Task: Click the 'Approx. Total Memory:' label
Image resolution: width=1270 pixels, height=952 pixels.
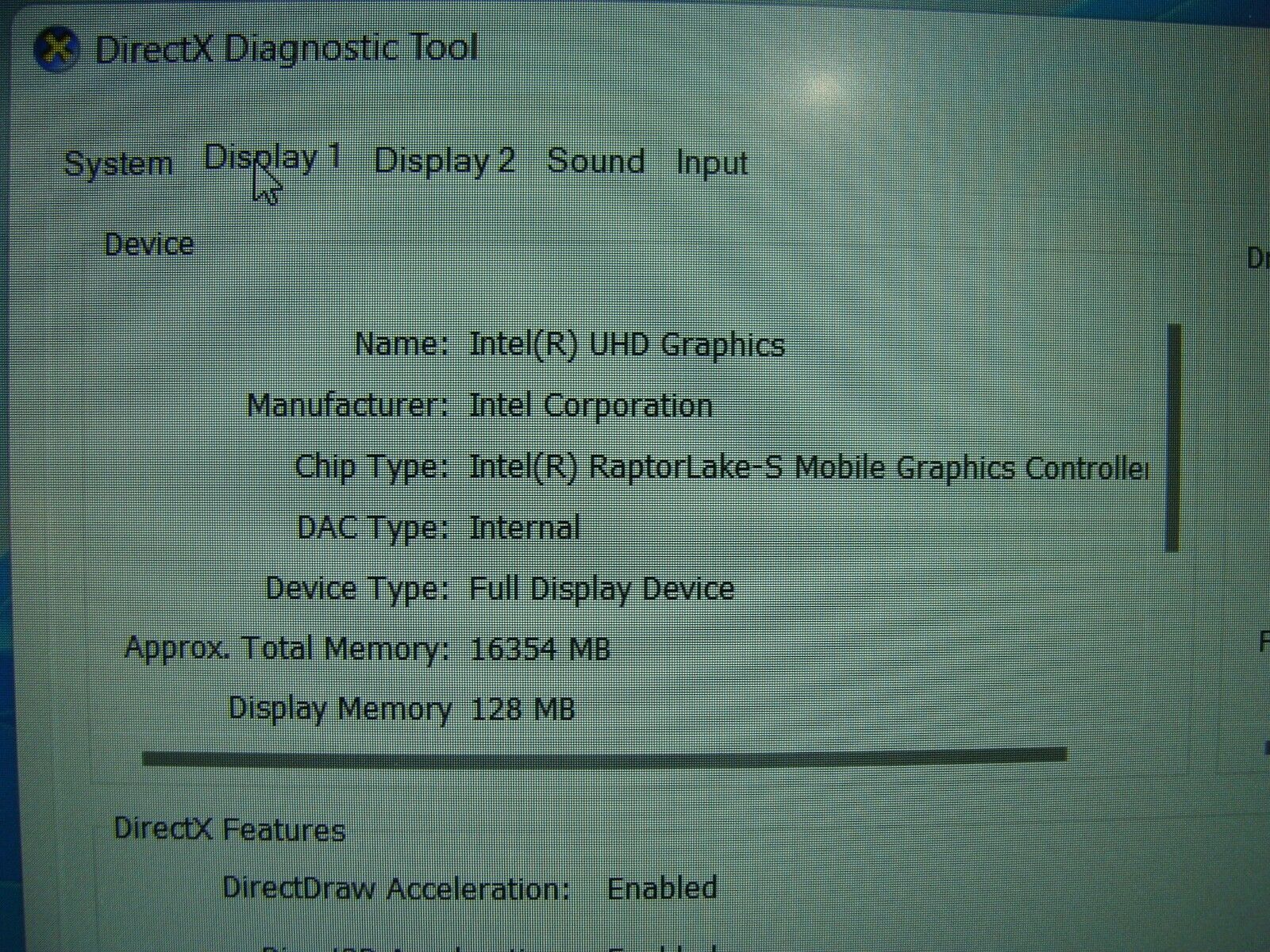Action: [287, 650]
